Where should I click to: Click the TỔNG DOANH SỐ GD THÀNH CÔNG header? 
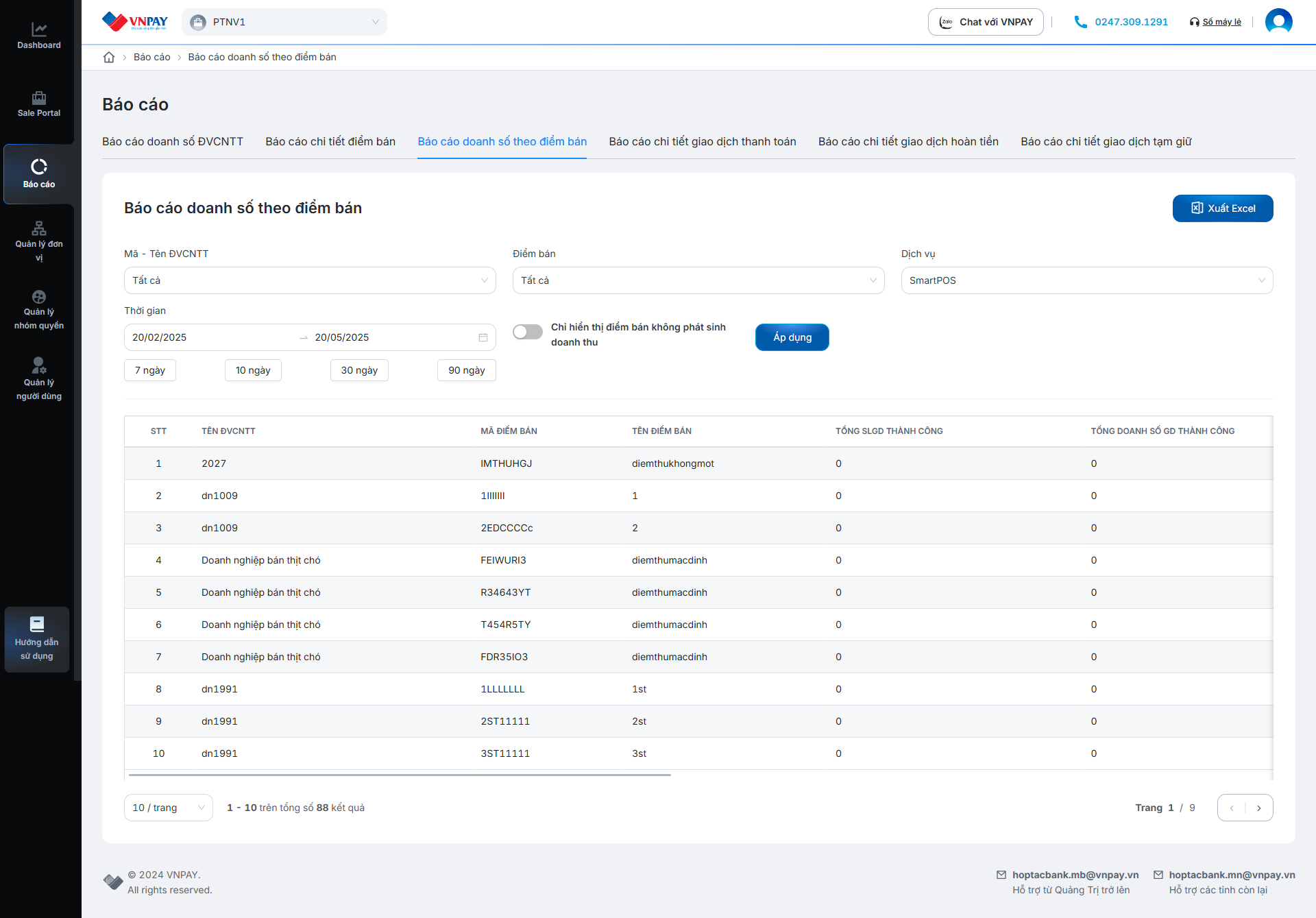pos(1162,431)
